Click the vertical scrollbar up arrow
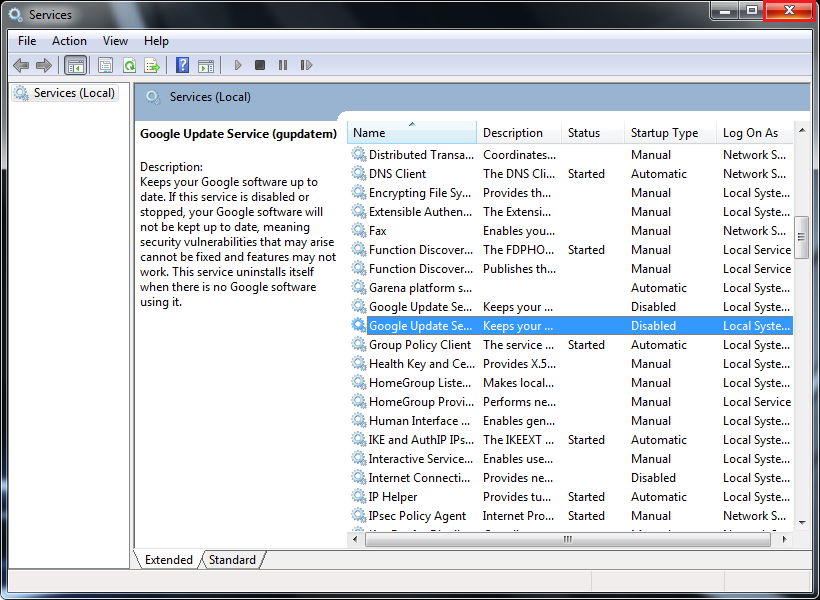 click(x=802, y=130)
